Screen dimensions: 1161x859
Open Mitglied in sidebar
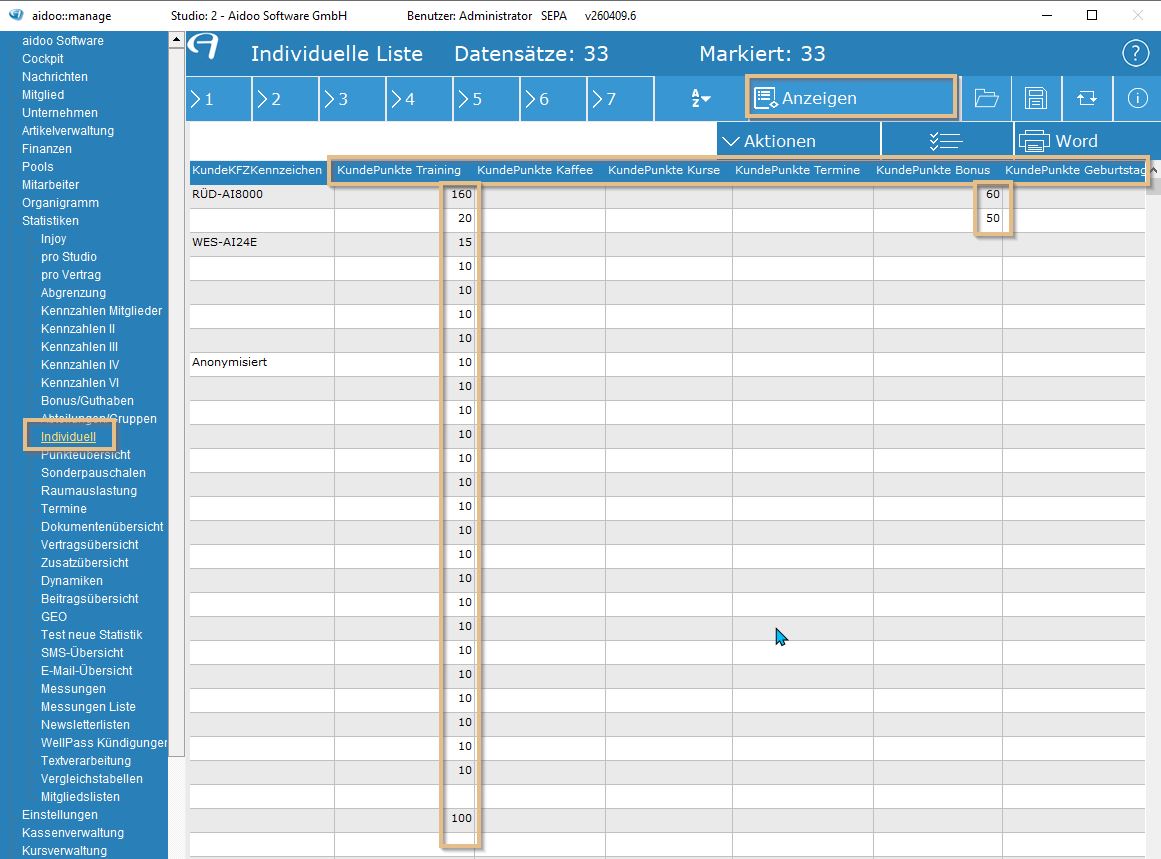pyautogui.click(x=43, y=95)
